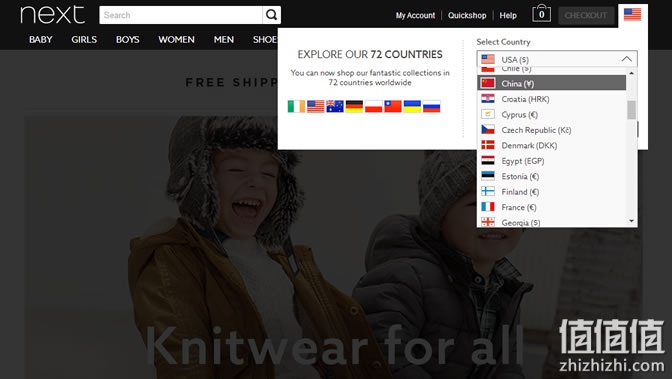Click the search magnifier icon
672x379 pixels.
click(x=271, y=15)
